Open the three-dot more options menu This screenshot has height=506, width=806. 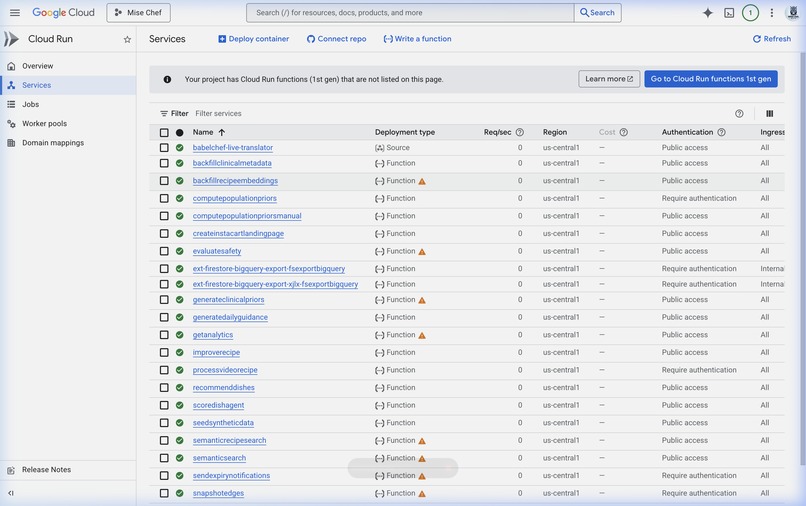point(772,13)
